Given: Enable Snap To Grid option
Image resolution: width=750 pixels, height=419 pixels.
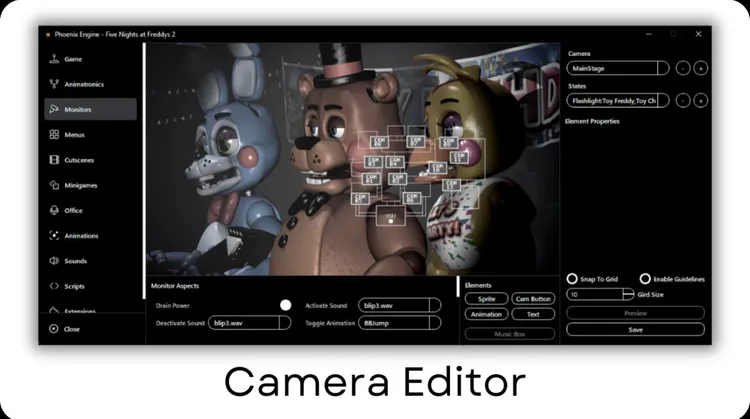Looking at the screenshot, I should click(x=572, y=278).
